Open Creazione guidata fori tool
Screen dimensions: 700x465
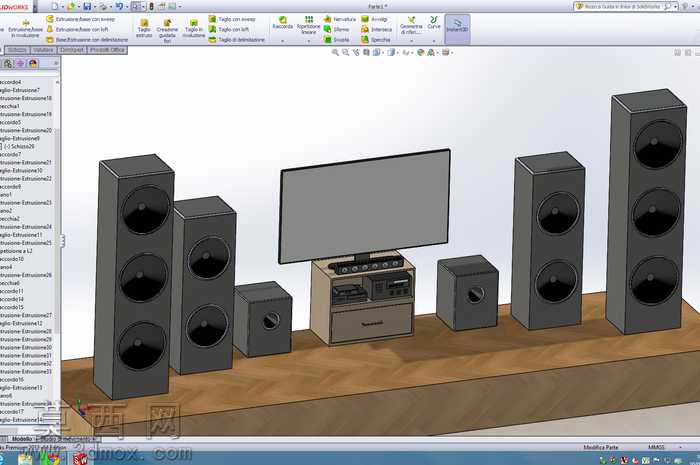(x=167, y=30)
